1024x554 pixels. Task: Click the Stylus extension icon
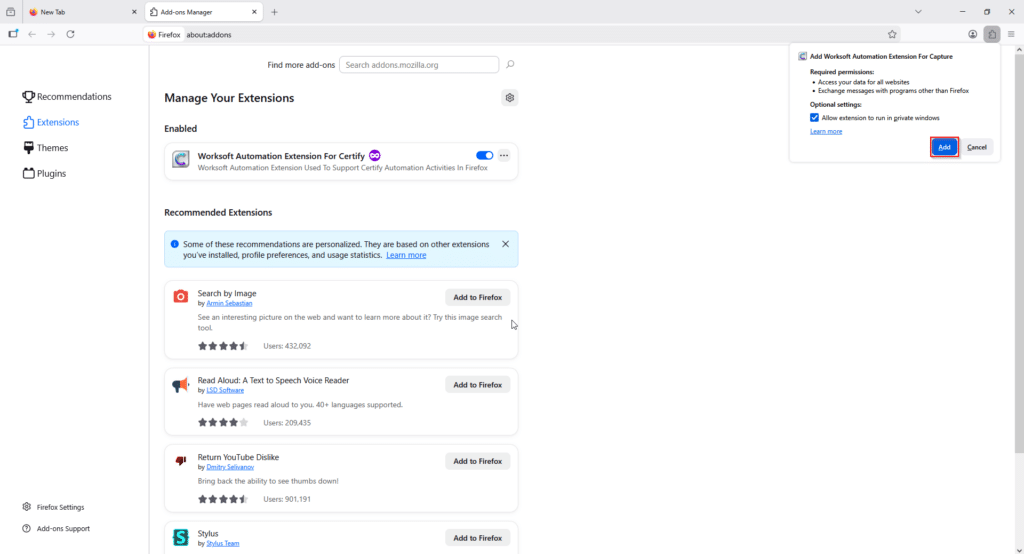coord(181,537)
